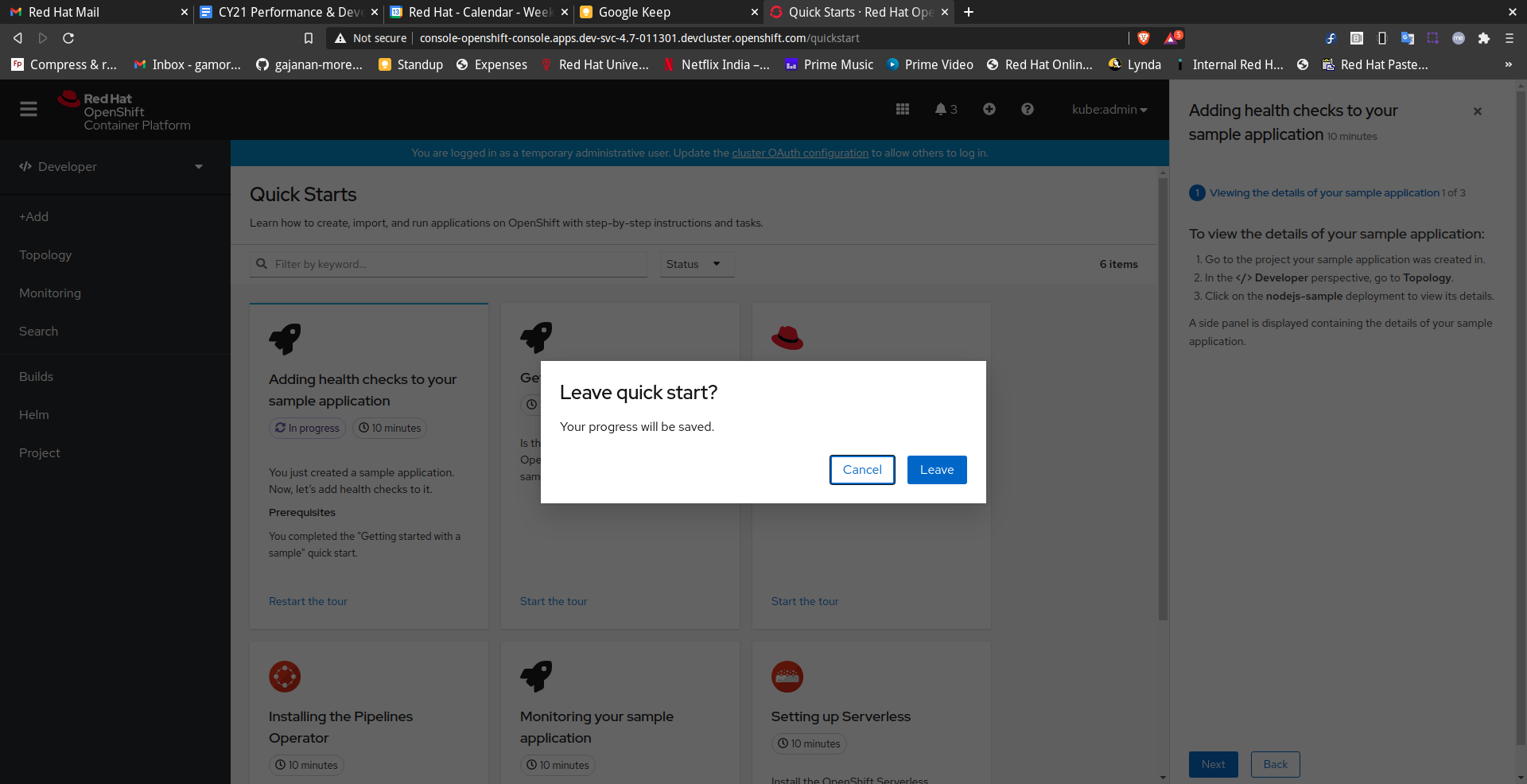
Task: Switch to the Google Keep browser tab
Action: tap(668, 12)
